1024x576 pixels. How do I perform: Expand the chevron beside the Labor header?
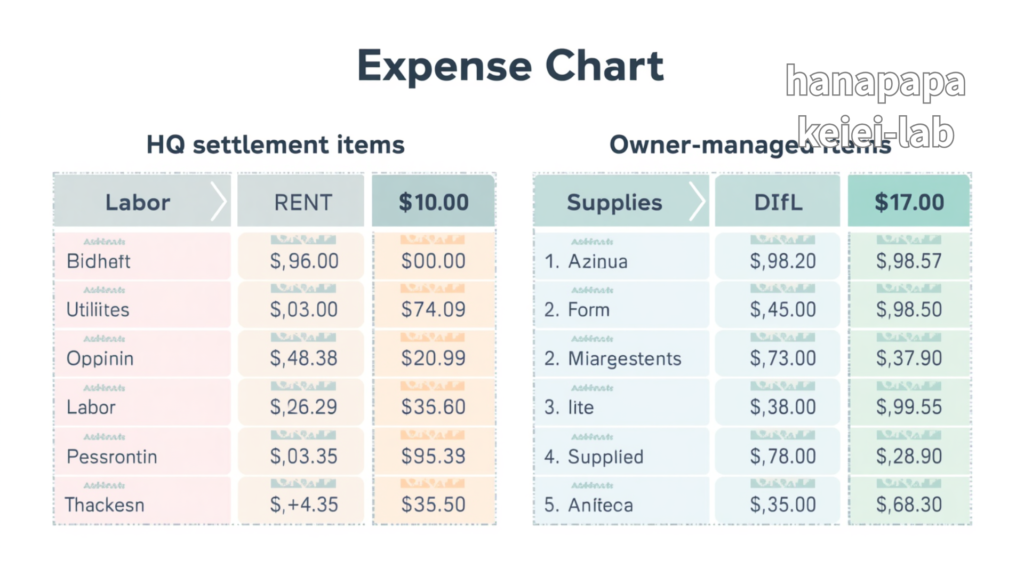click(x=219, y=203)
